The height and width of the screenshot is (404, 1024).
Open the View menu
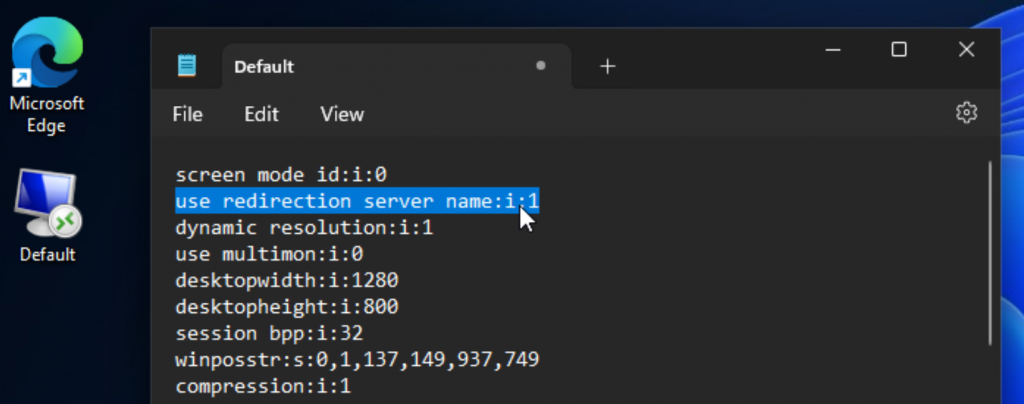(342, 114)
